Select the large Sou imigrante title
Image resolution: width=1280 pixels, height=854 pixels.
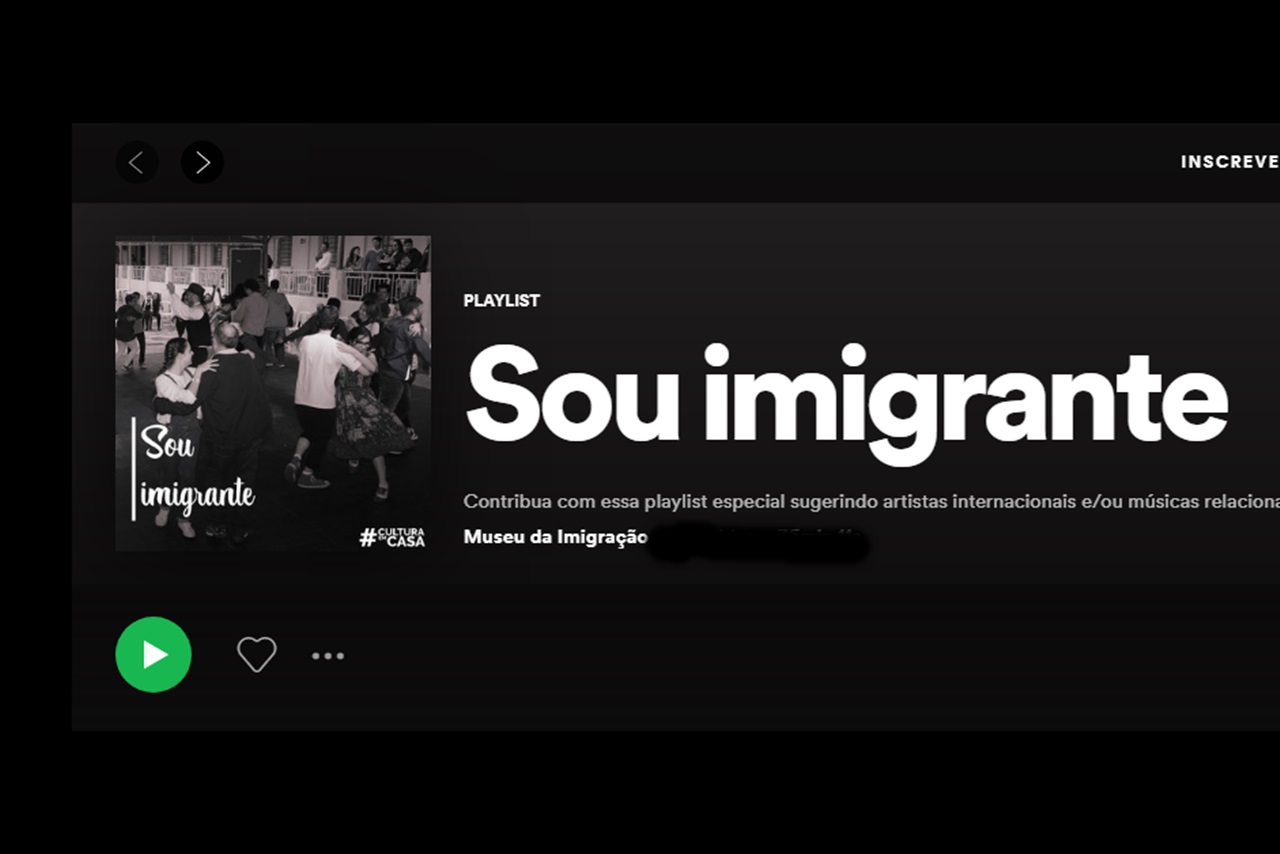[846, 397]
